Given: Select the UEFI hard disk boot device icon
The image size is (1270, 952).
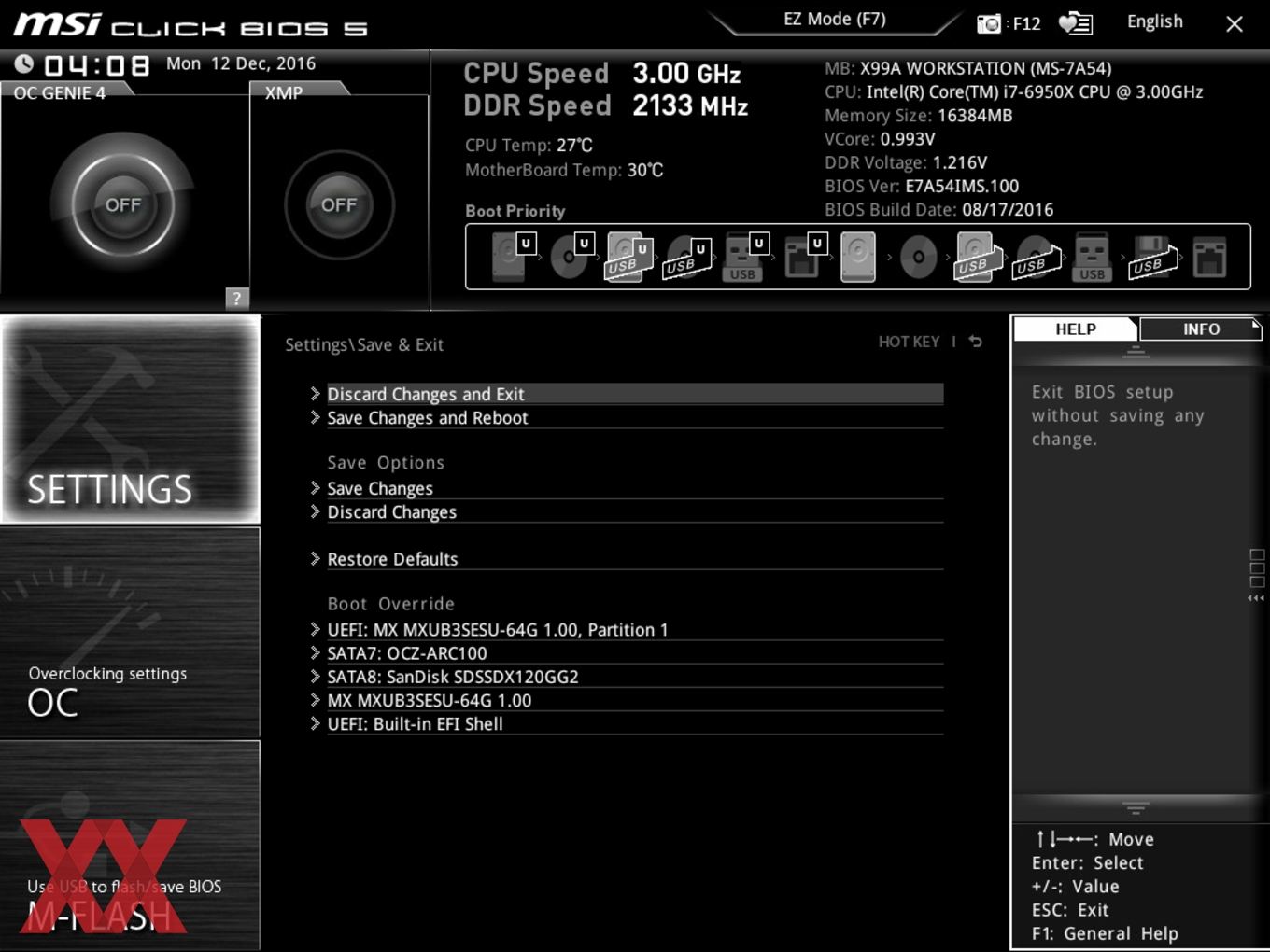Looking at the screenshot, I should [x=512, y=257].
